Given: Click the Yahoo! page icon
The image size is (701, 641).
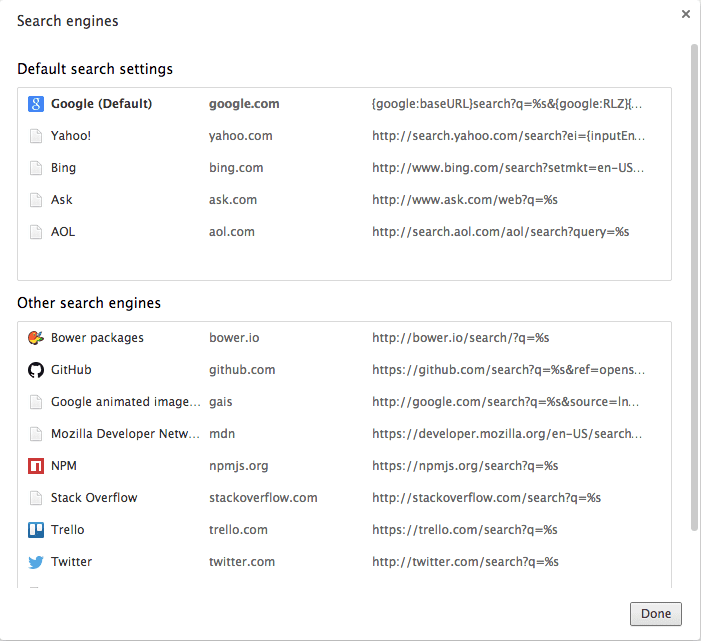Looking at the screenshot, I should (x=36, y=136).
